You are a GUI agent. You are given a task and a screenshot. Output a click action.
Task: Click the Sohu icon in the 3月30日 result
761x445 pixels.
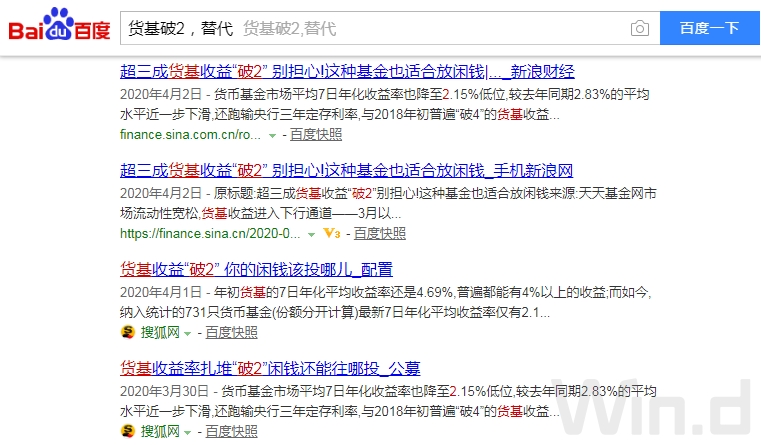click(128, 431)
